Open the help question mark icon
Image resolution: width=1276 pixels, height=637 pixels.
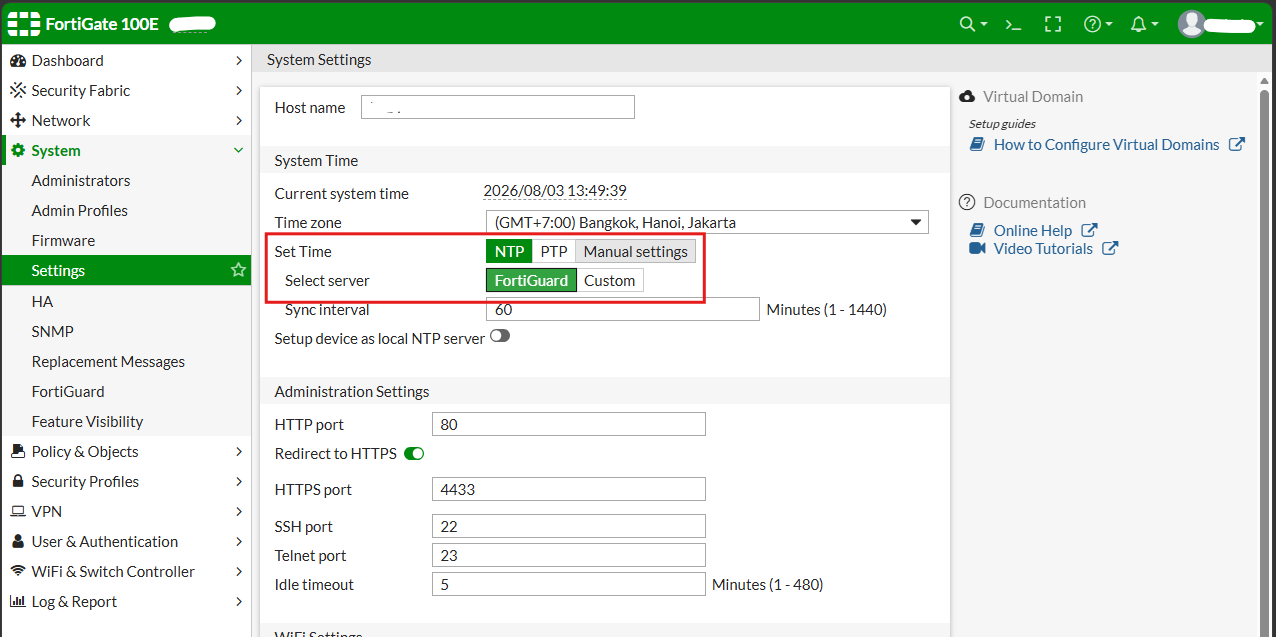tap(1092, 24)
